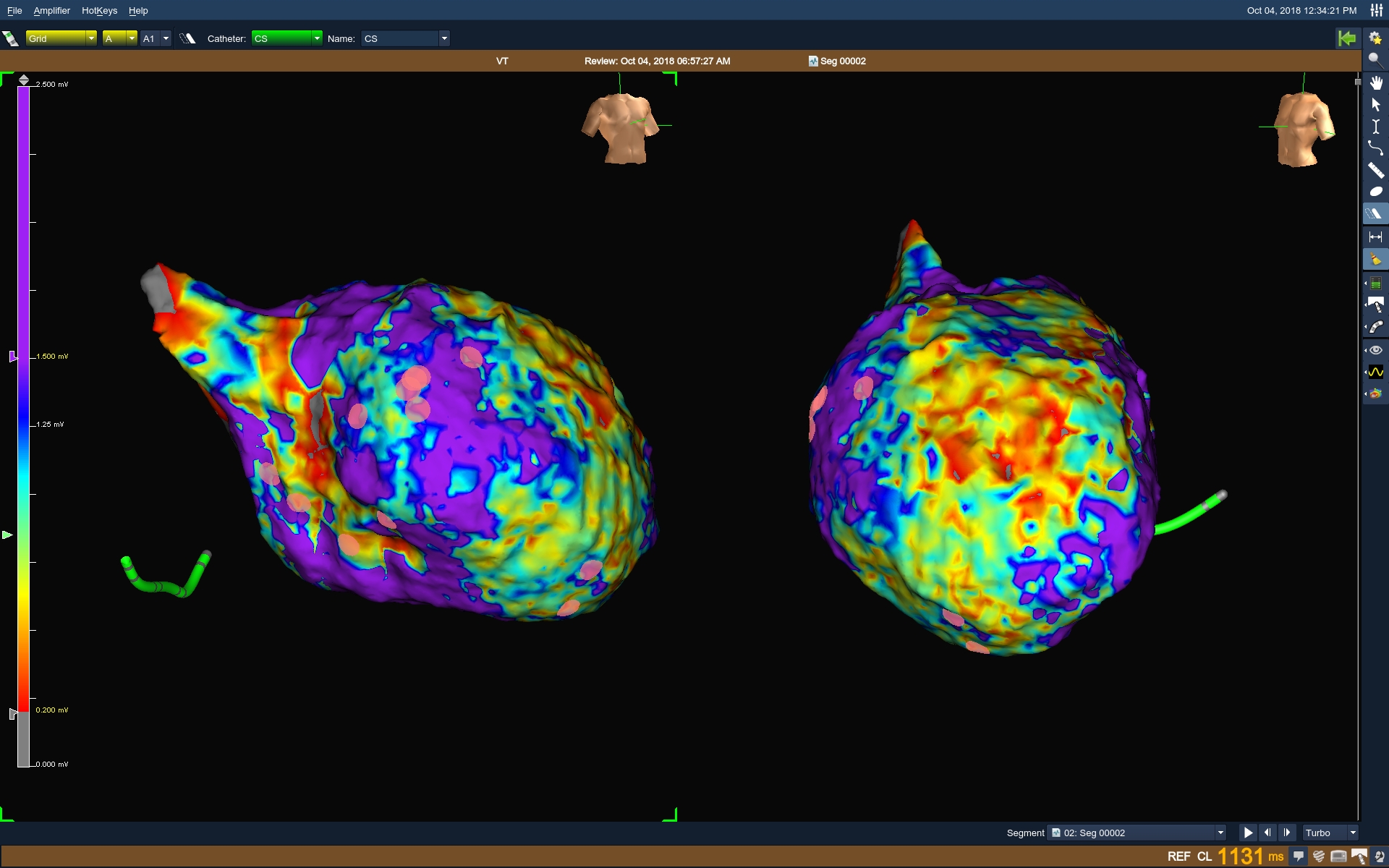Select the hand pan tool

[1375, 82]
